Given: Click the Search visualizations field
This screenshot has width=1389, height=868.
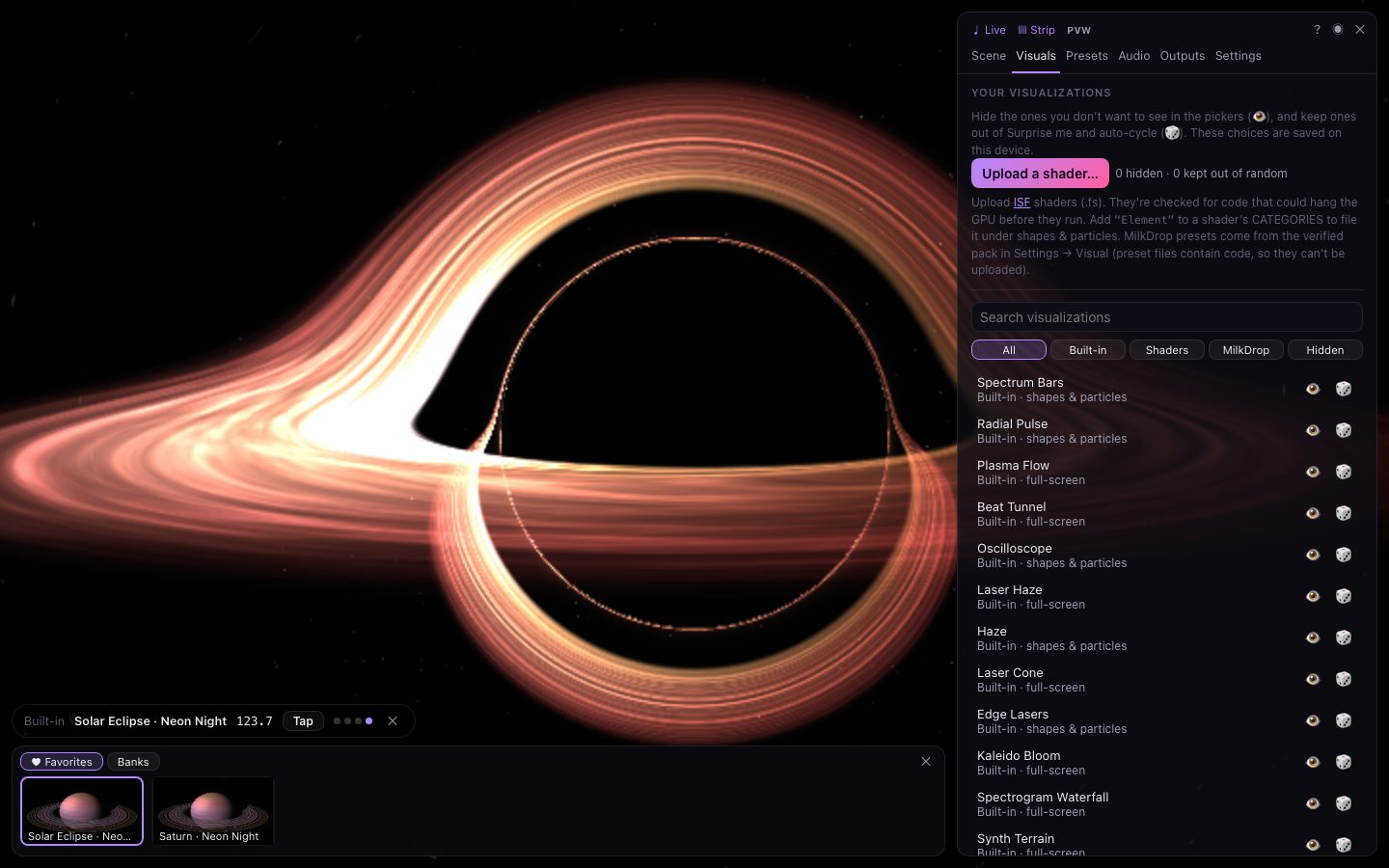Looking at the screenshot, I should [x=1167, y=317].
